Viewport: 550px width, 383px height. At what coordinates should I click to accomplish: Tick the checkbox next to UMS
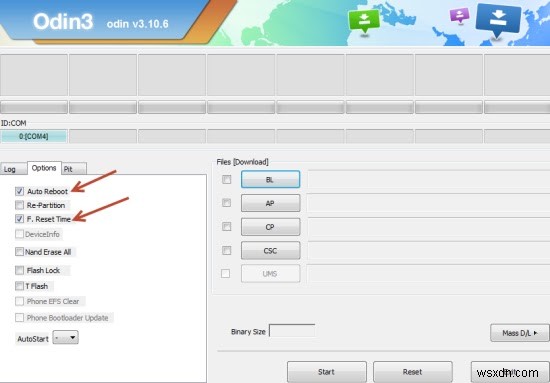click(x=226, y=273)
